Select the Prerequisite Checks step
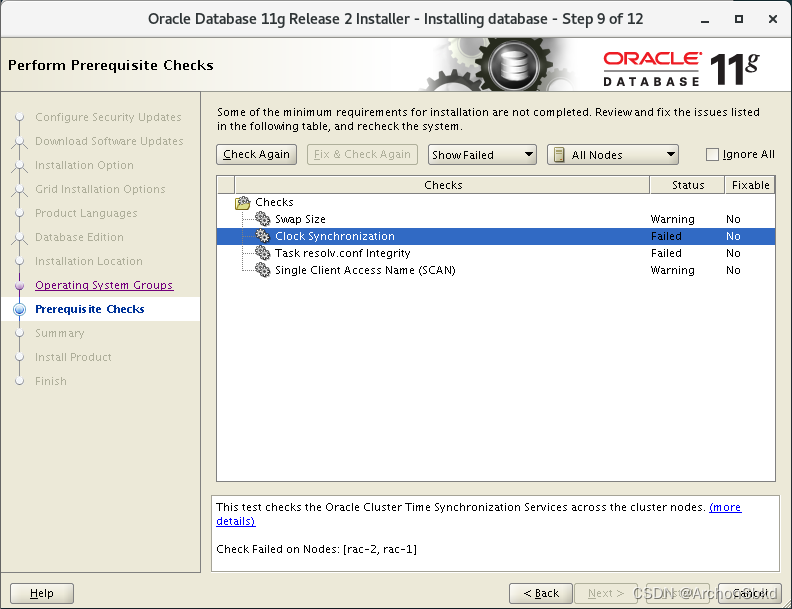 (x=90, y=309)
